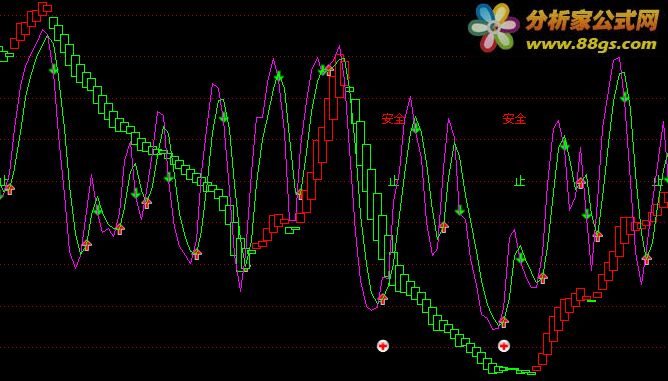This screenshot has height=381, width=668.
Task: Click the right green 止 marker
Action: 519,182
